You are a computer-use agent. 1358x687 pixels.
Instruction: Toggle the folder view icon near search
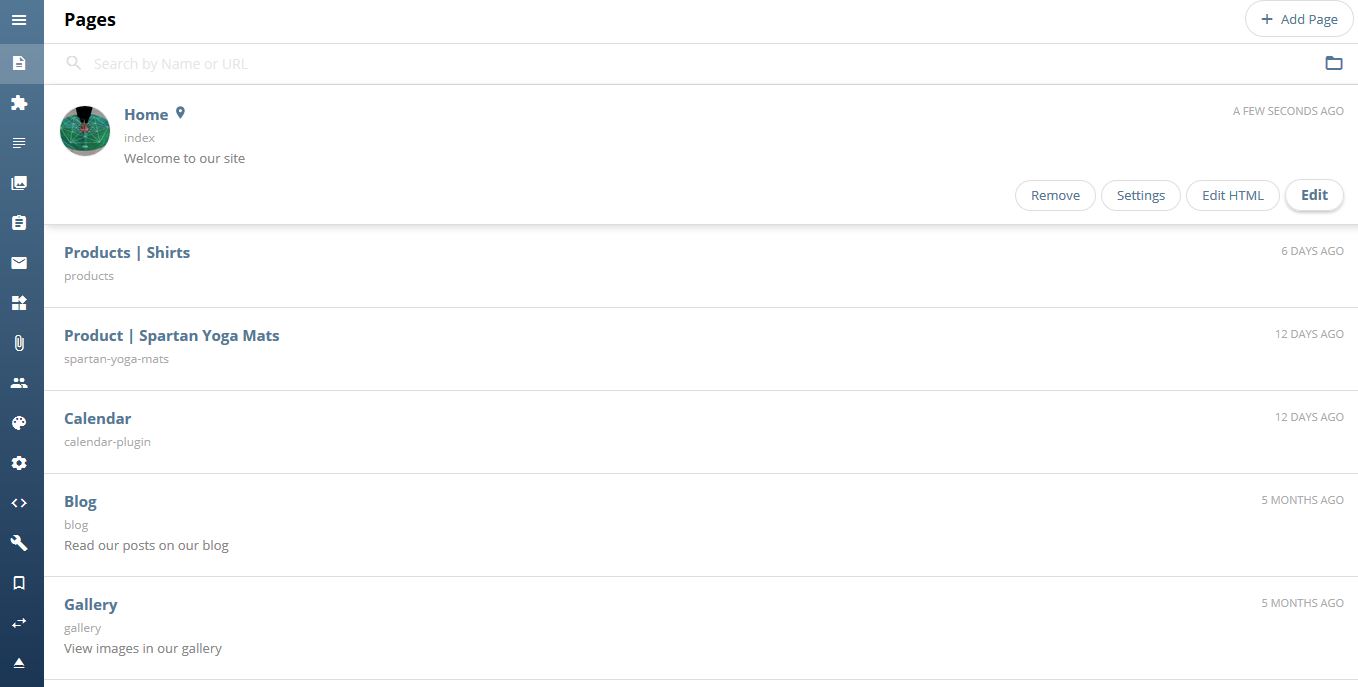click(x=1334, y=63)
